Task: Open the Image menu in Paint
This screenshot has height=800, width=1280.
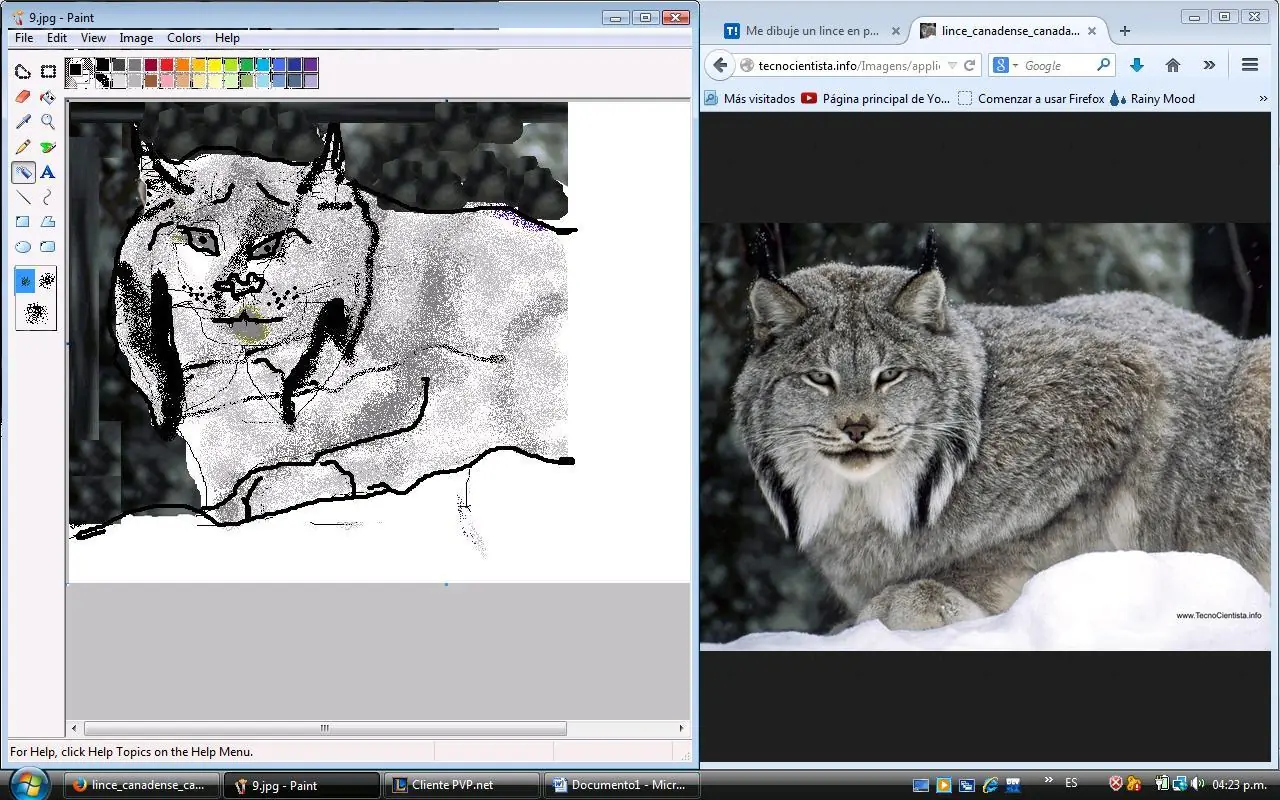Action: pos(136,38)
